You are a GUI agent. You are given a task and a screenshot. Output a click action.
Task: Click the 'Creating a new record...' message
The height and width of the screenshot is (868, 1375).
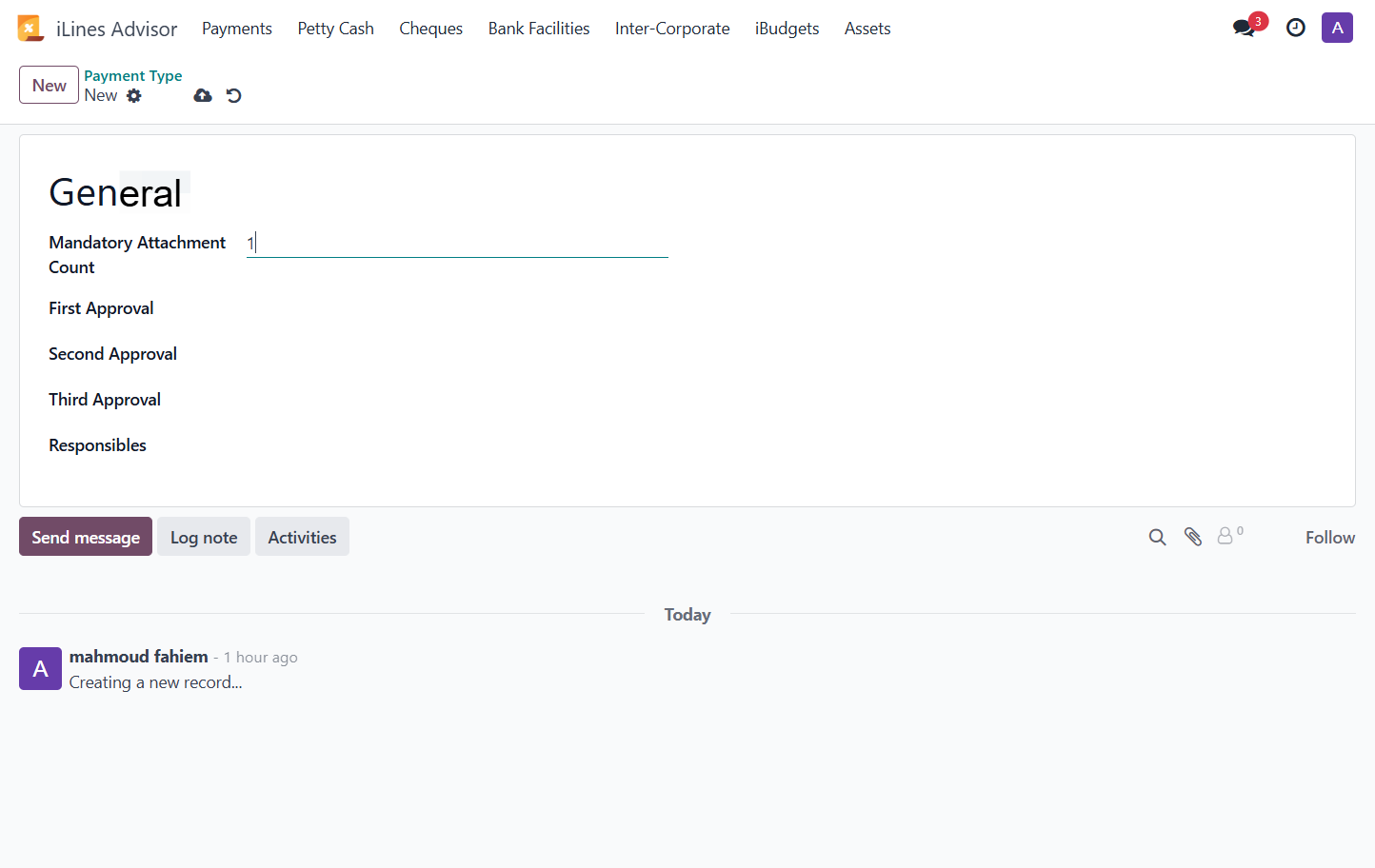tap(156, 682)
